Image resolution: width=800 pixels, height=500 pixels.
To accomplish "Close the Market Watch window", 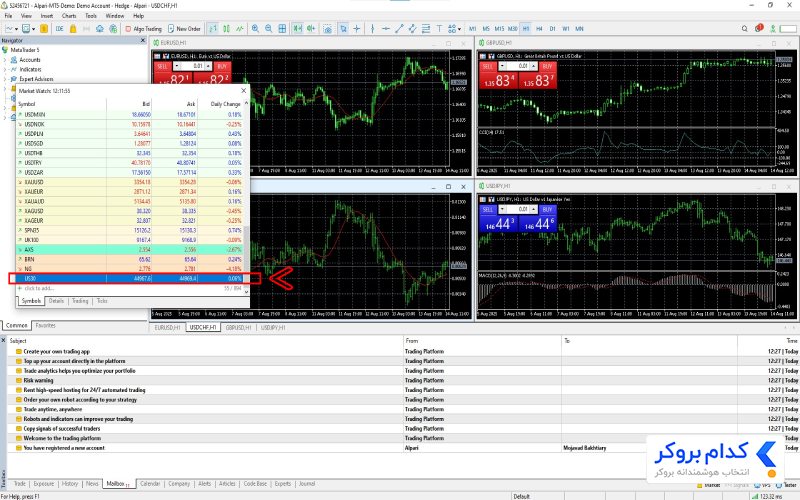I will point(243,90).
